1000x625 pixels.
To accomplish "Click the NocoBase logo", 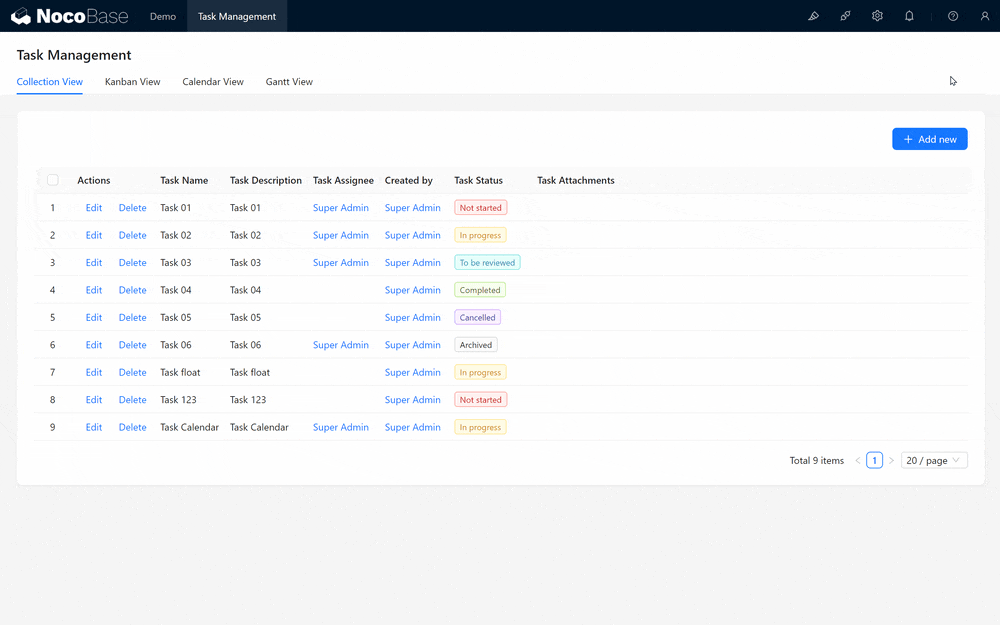I will pyautogui.click(x=70, y=16).
